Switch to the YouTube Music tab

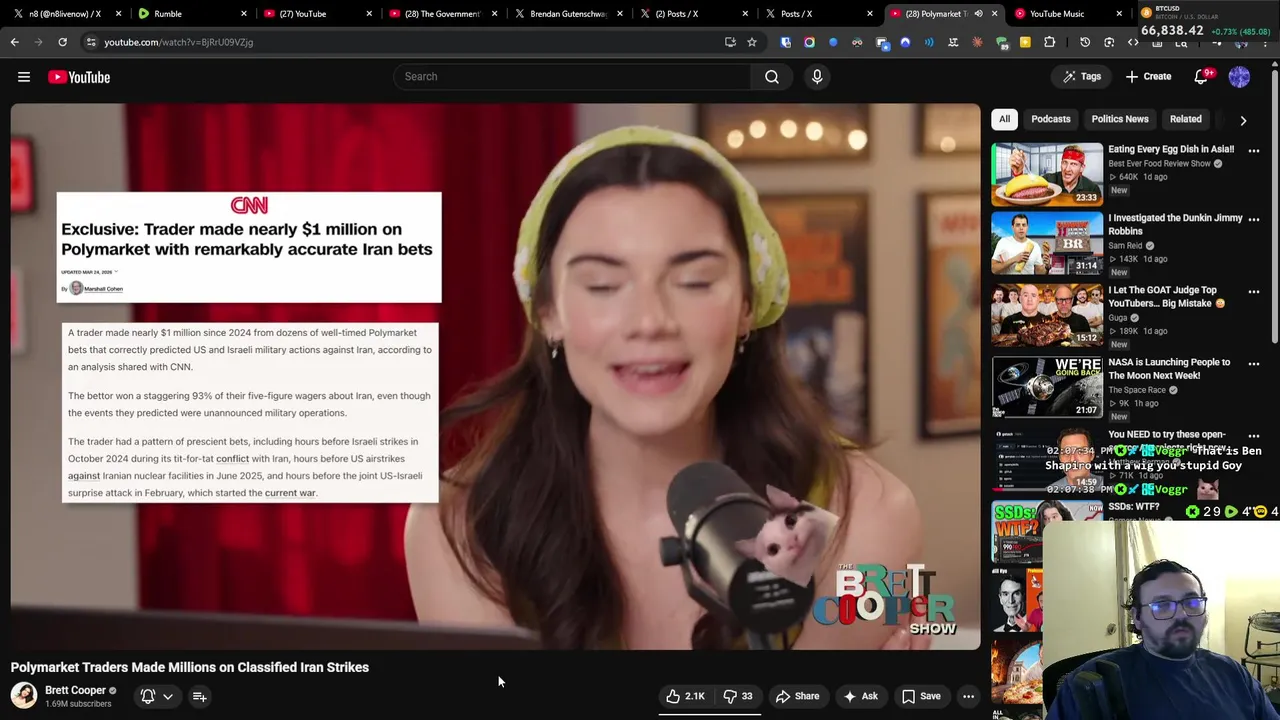tap(1066, 14)
